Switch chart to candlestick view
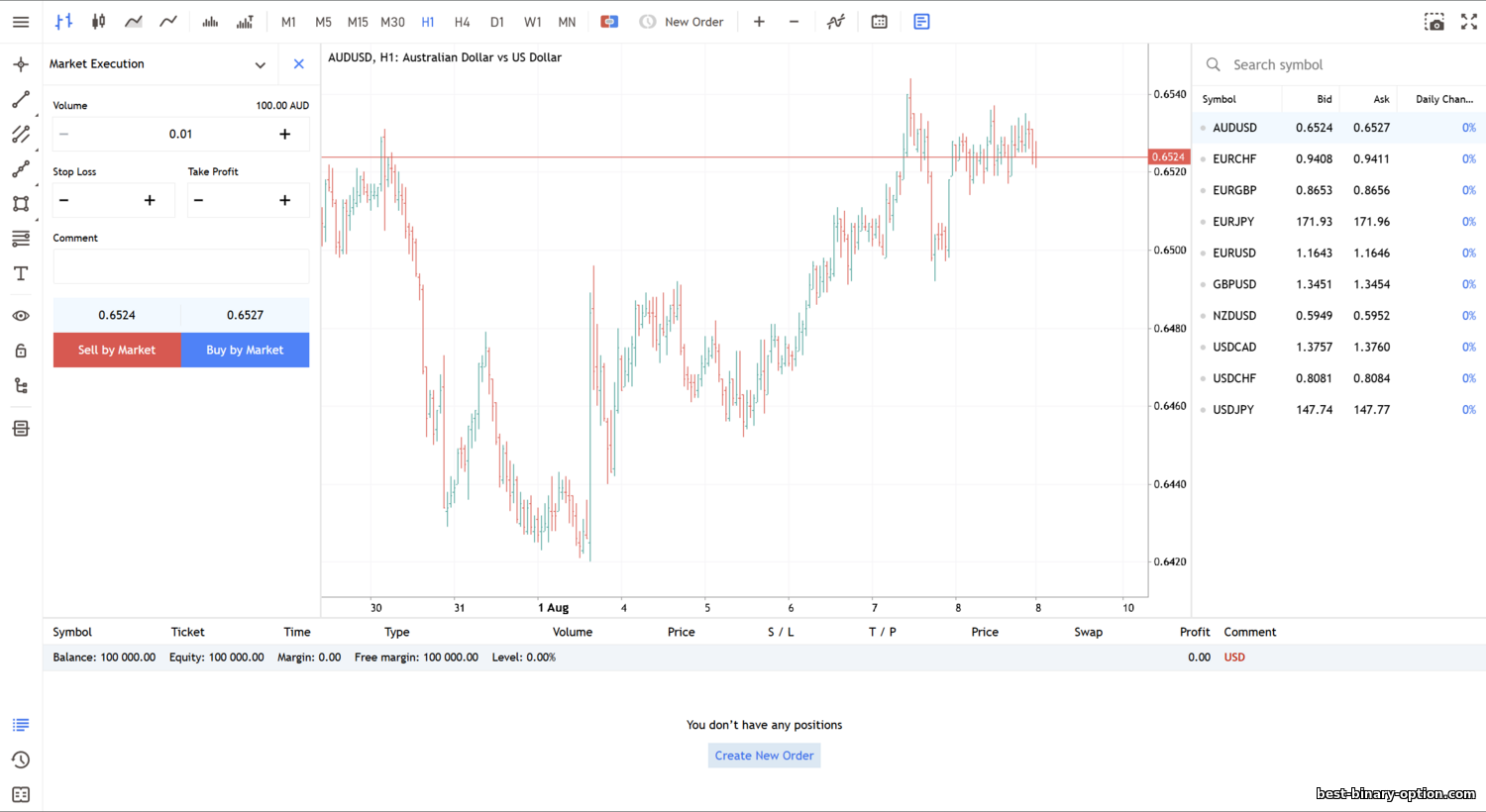This screenshot has height=812, width=1486. [x=99, y=22]
